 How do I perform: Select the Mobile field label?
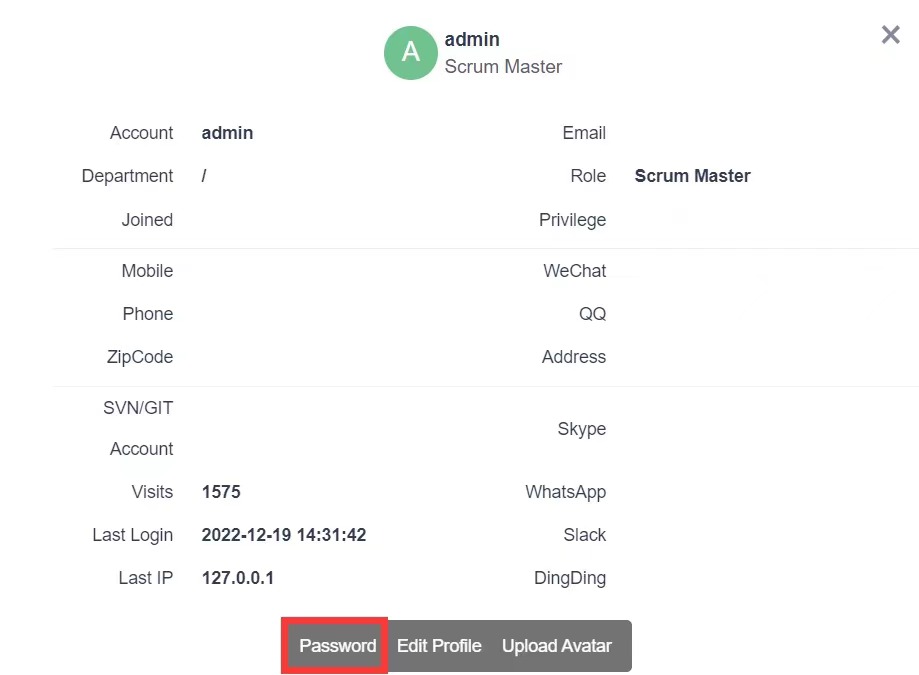pos(147,271)
